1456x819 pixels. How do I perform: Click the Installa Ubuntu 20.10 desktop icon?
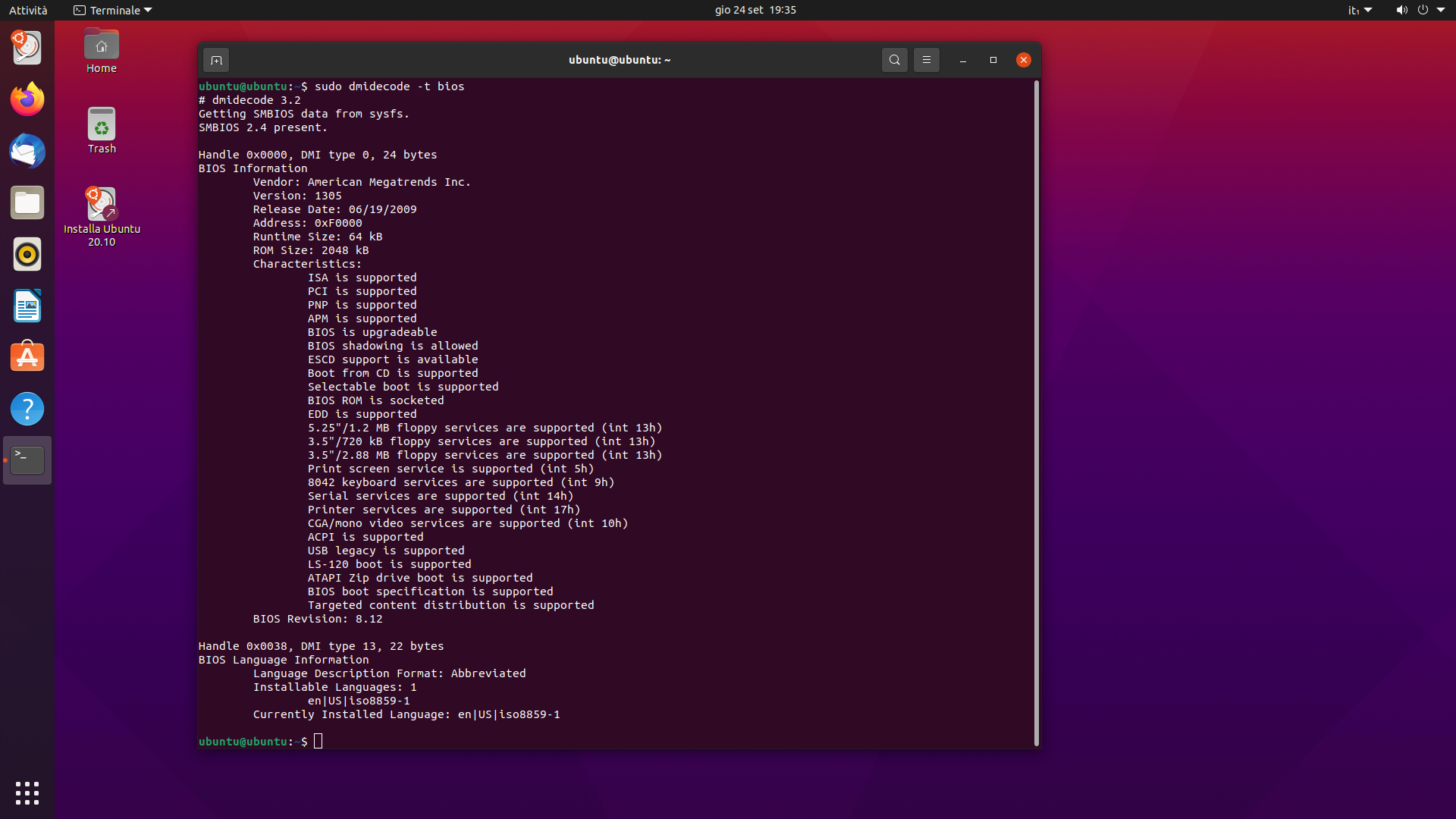(102, 205)
